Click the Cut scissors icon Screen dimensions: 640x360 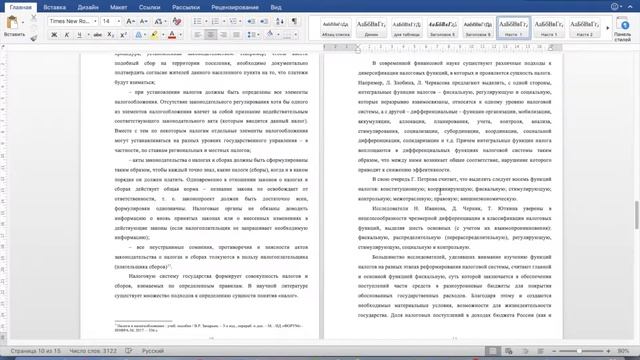pyautogui.click(x=34, y=18)
